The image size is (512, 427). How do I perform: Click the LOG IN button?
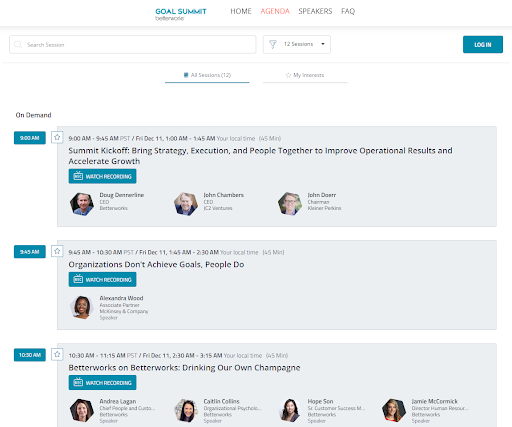click(x=483, y=44)
